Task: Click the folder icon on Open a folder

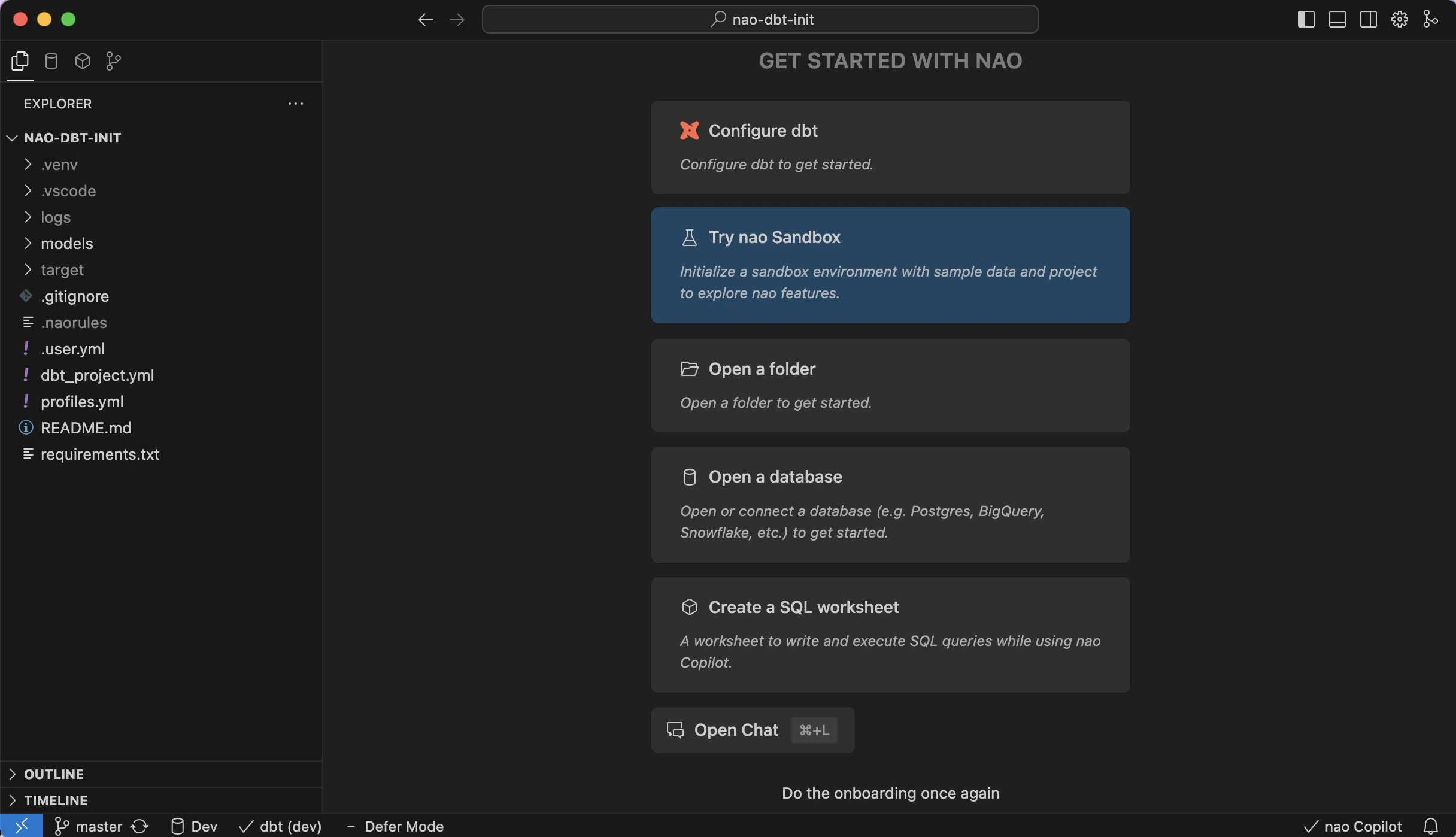Action: point(690,369)
